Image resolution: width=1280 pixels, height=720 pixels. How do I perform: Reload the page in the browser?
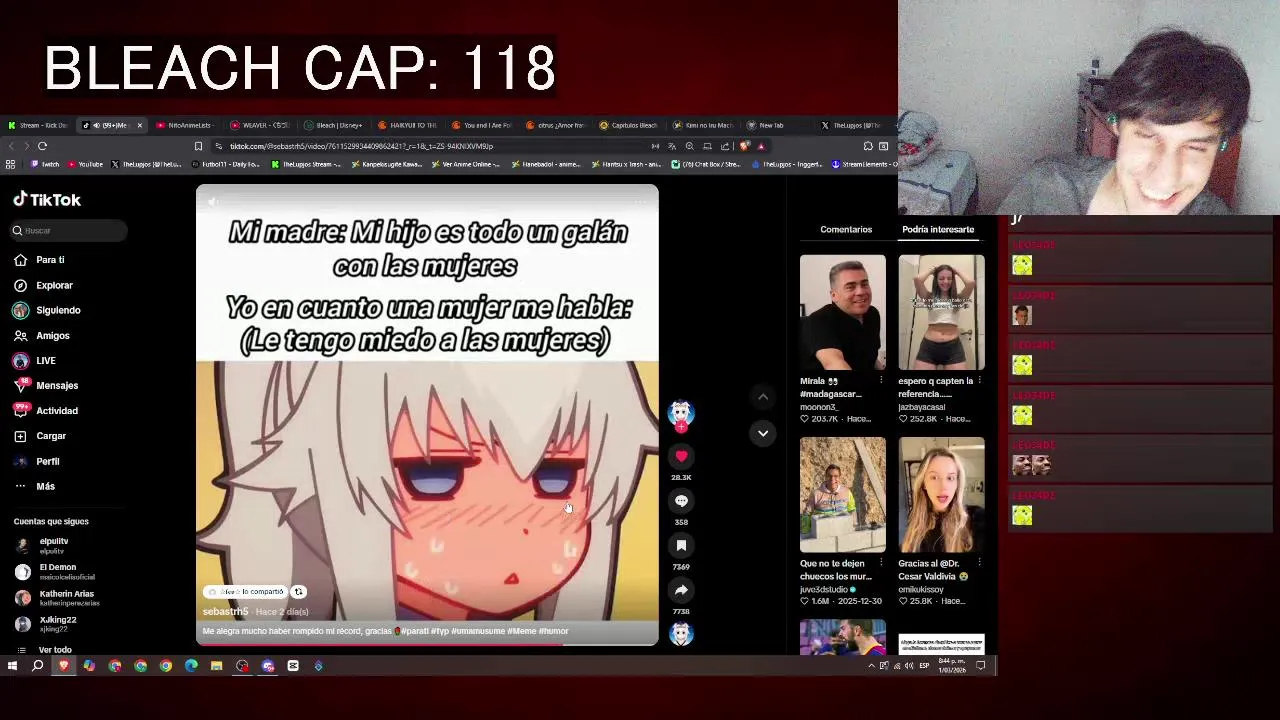click(42, 146)
